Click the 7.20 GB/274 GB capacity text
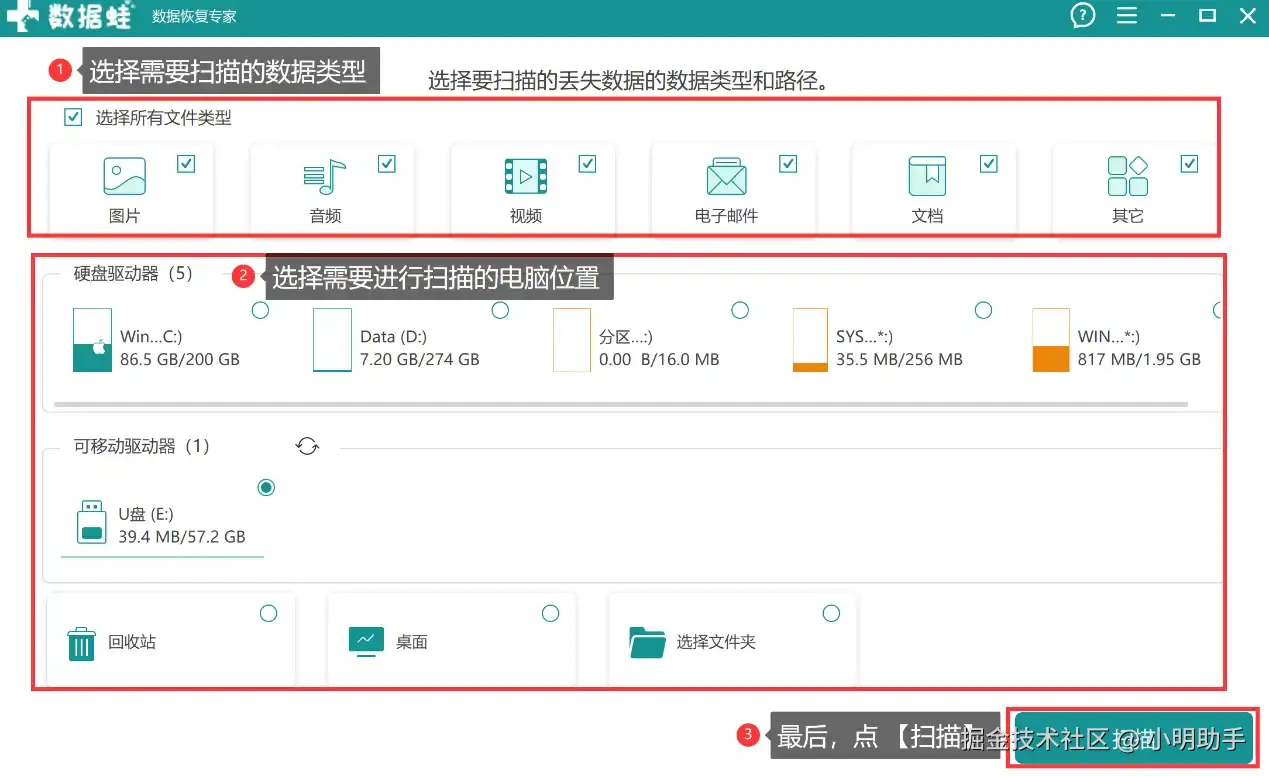 (x=420, y=359)
